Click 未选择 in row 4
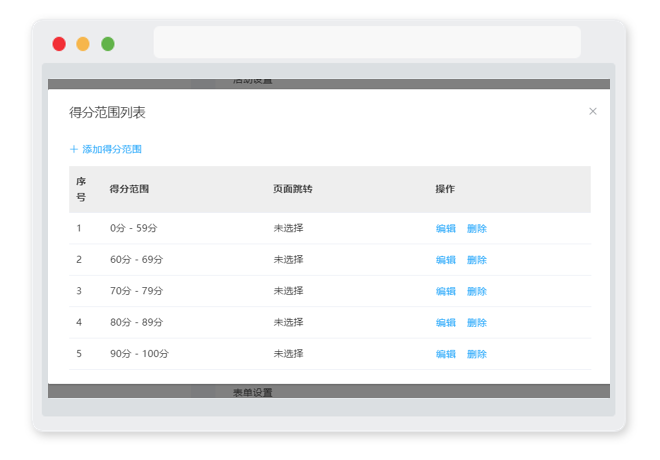 coord(288,322)
